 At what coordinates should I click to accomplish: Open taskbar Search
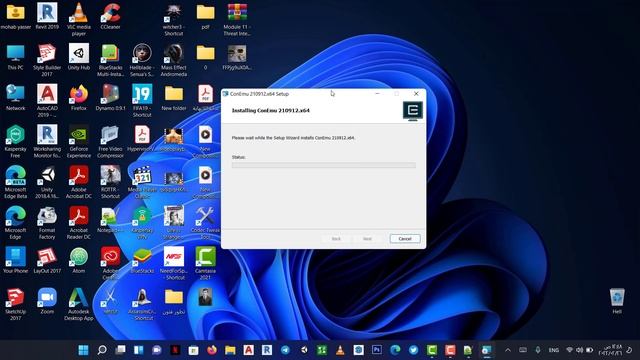click(102, 350)
